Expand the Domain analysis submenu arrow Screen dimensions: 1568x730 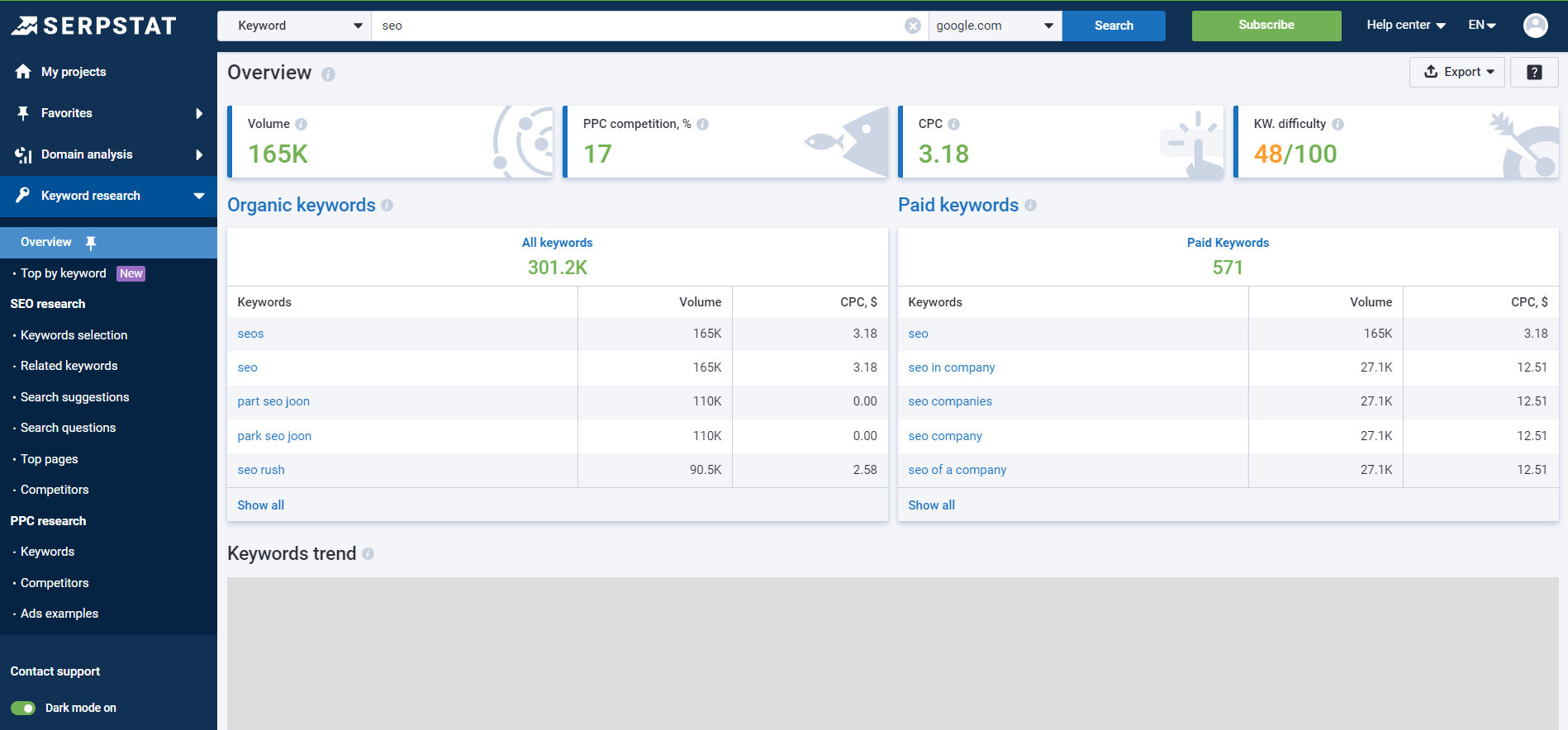(x=199, y=154)
